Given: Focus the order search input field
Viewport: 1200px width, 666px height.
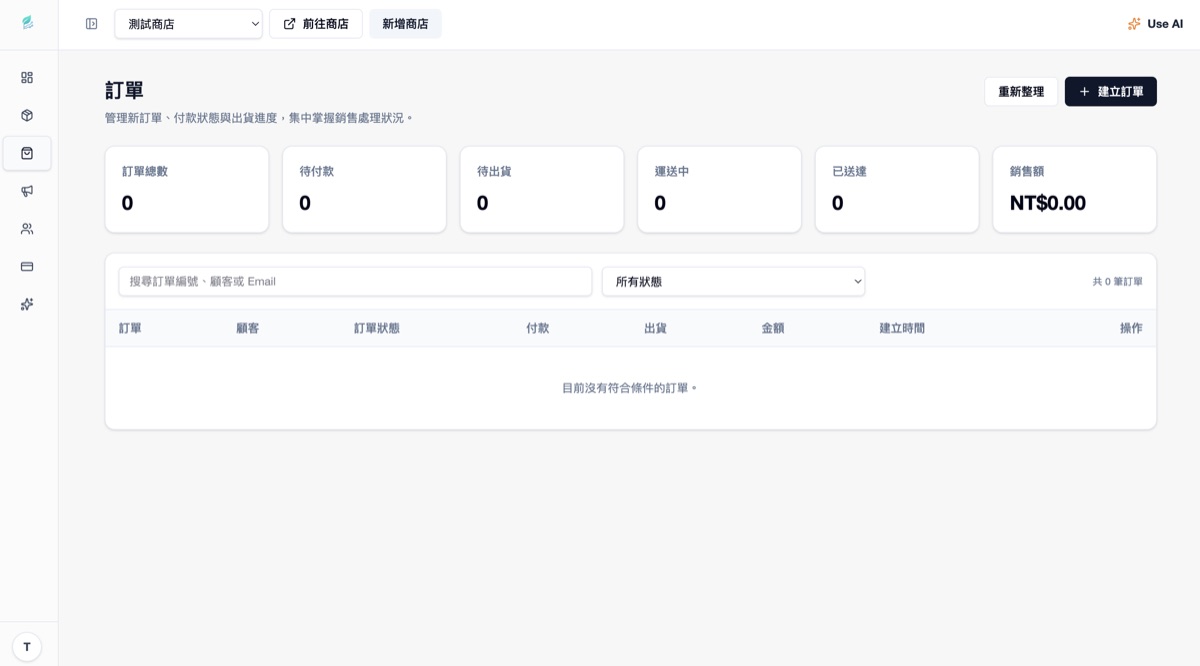Looking at the screenshot, I should (355, 282).
